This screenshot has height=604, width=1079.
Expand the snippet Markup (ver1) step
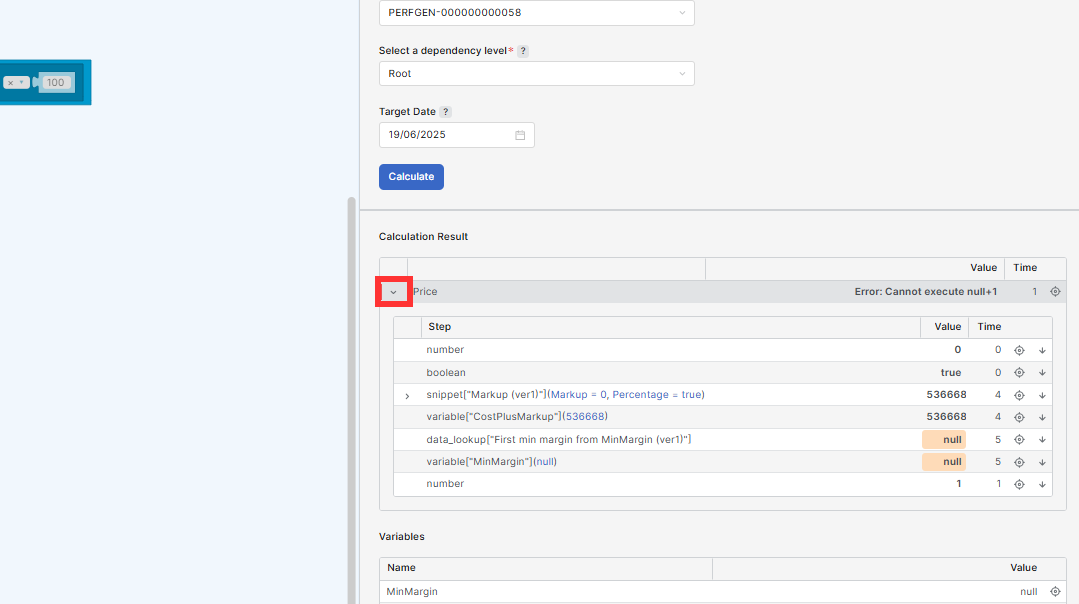pyautogui.click(x=407, y=396)
